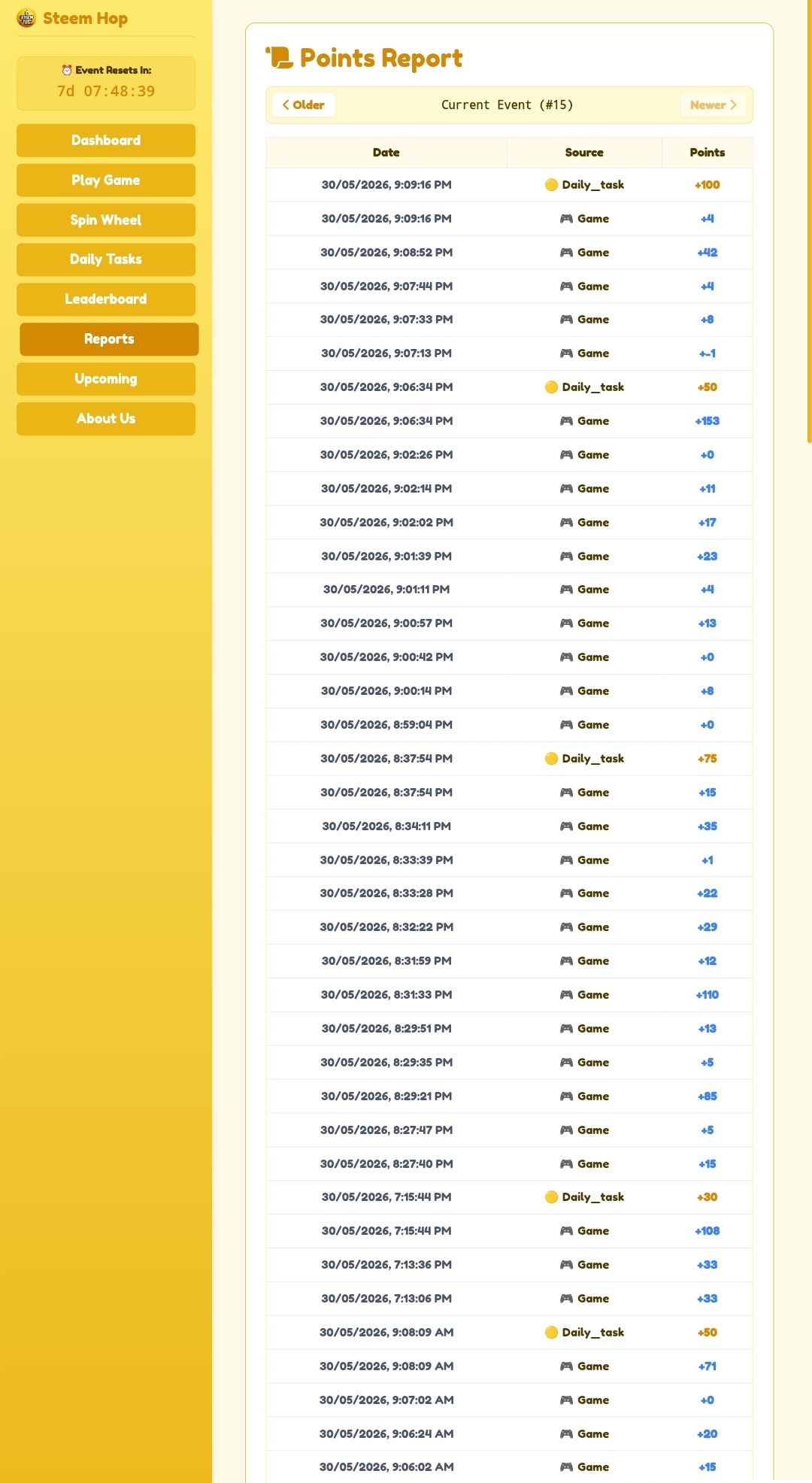Click gamepad icon in 9:00:57 PM row
Screen dimensions: 812x1483
point(566,623)
